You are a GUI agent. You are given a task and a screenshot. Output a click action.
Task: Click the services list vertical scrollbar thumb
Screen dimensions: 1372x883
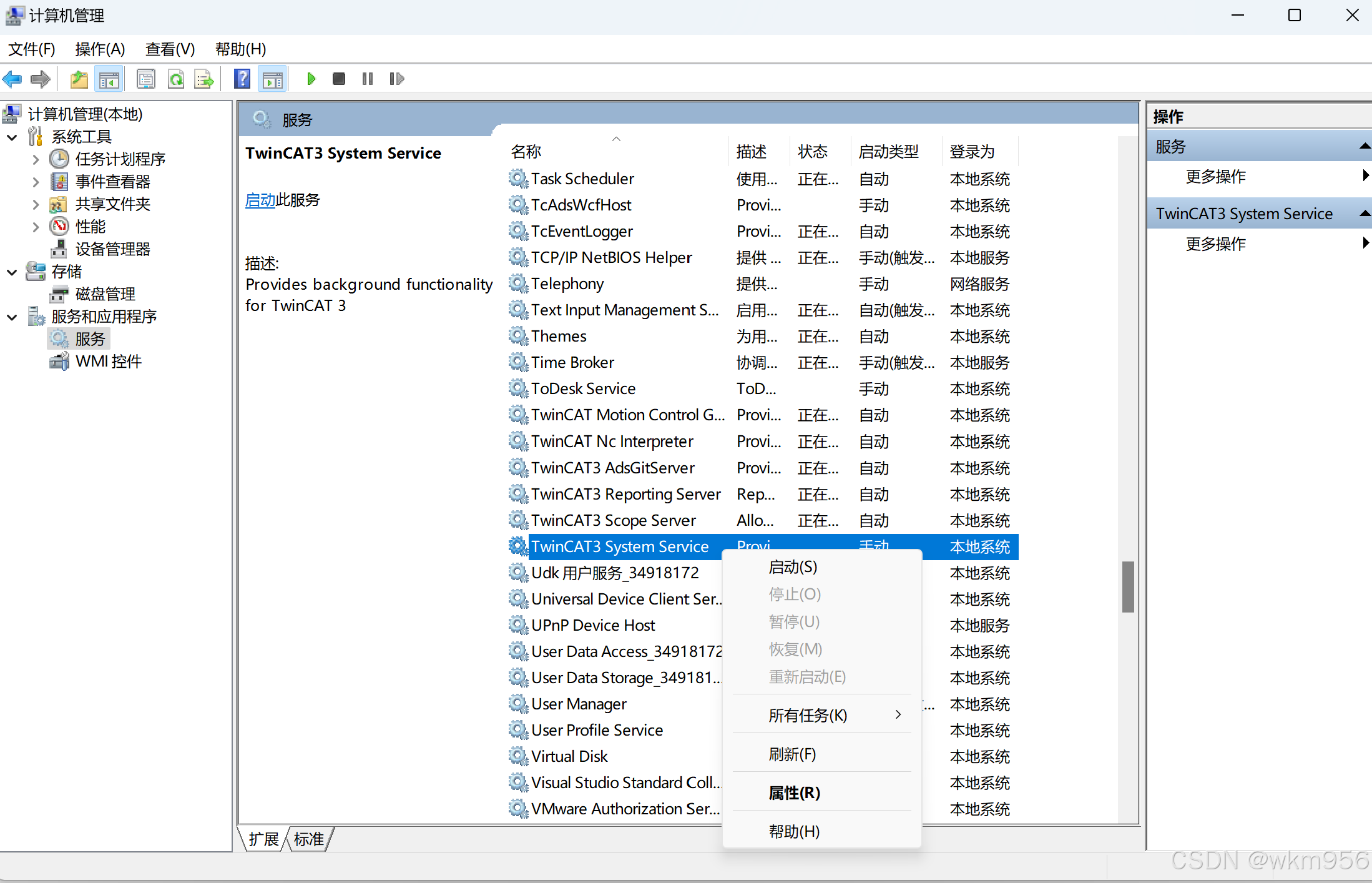click(x=1127, y=587)
